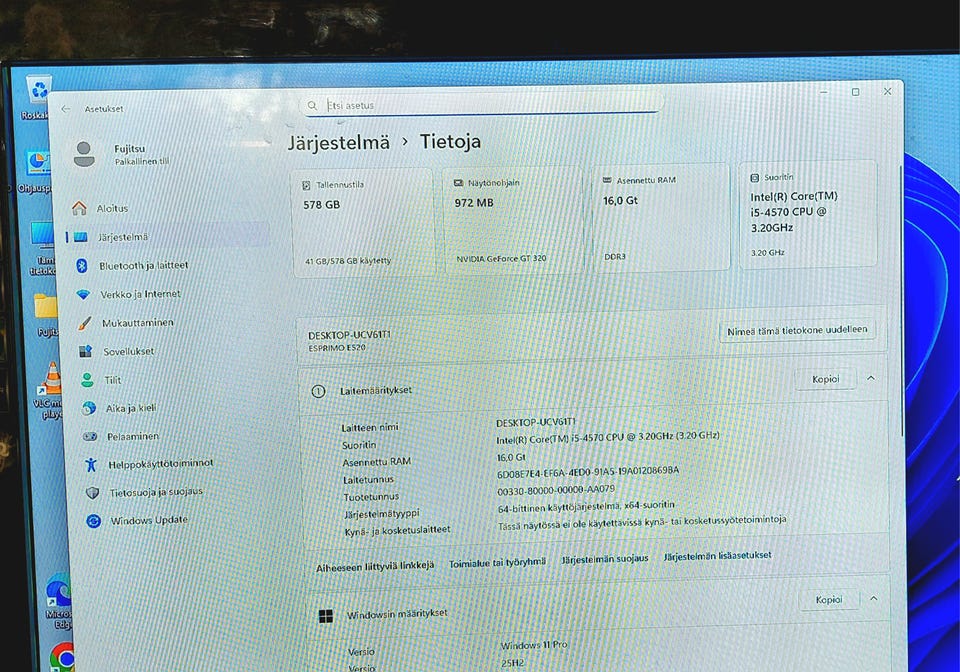Open Toimialue tai työryhmä link
This screenshot has height=672, width=960.
497,563
